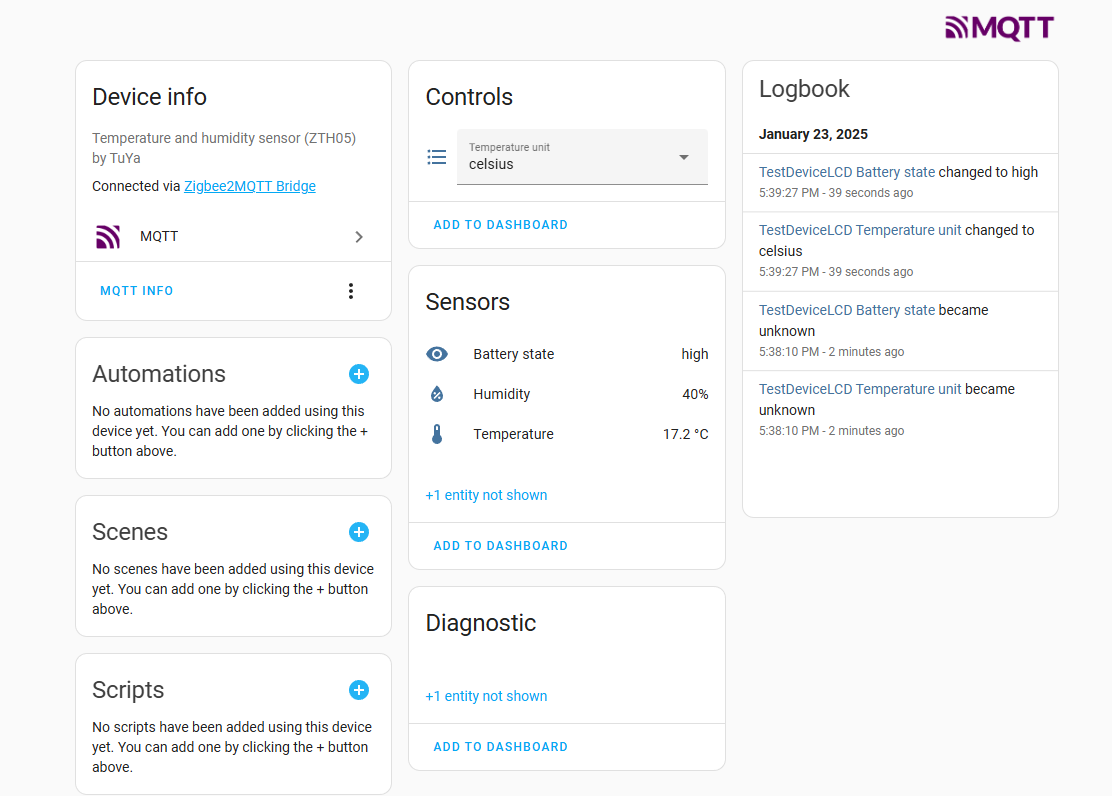Click the Logbook heading

point(804,89)
